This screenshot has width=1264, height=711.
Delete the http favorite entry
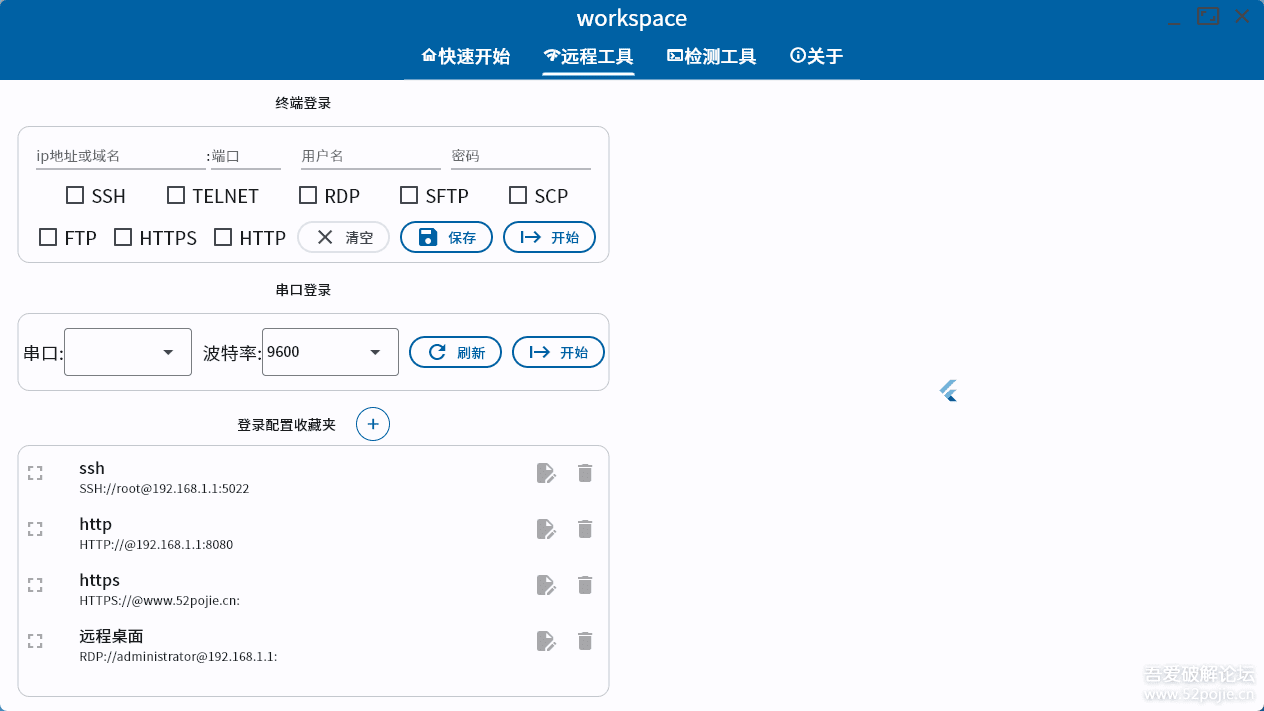click(x=585, y=529)
